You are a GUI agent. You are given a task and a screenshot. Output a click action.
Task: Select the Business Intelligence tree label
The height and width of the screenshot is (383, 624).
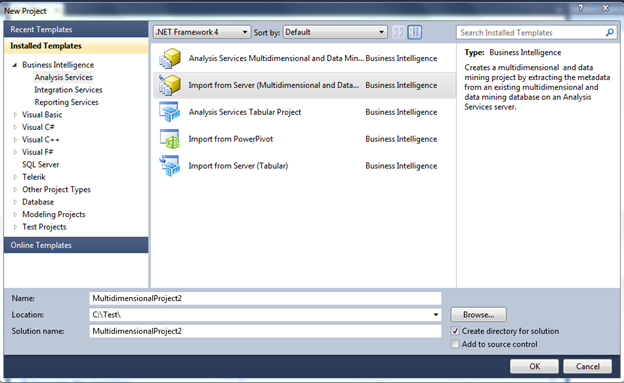tap(58, 65)
